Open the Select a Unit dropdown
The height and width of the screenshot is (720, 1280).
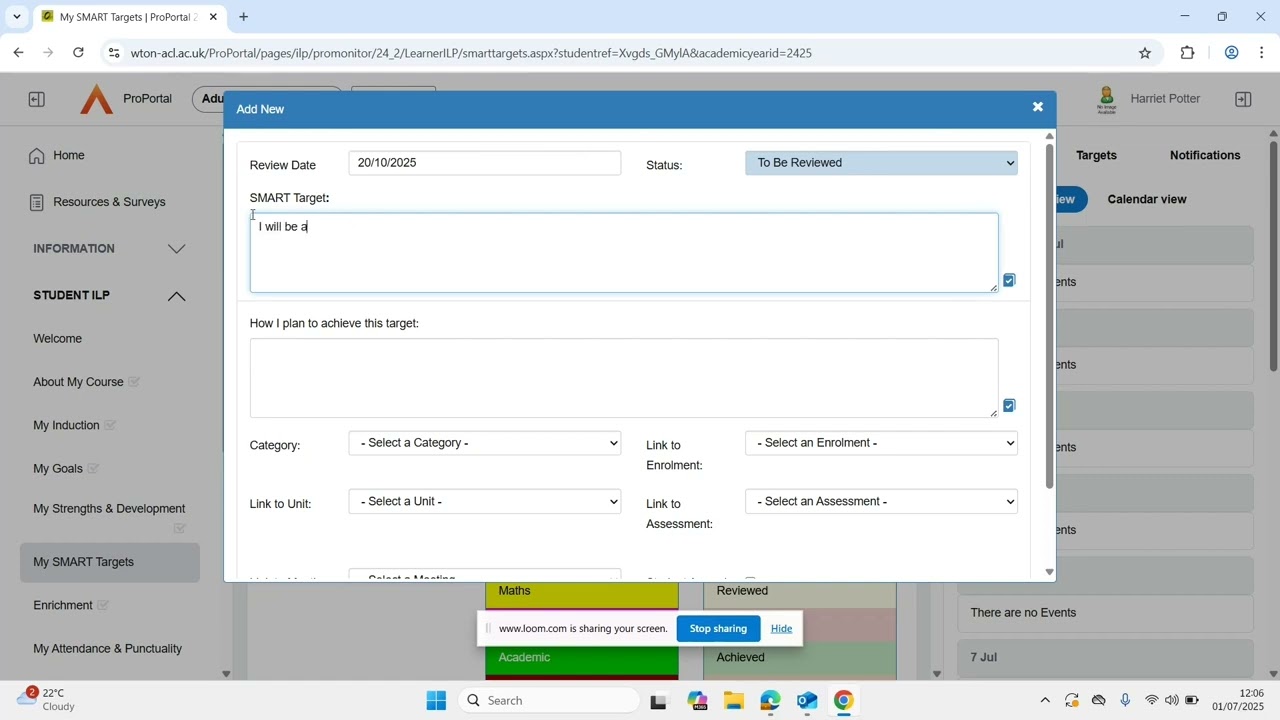(485, 502)
